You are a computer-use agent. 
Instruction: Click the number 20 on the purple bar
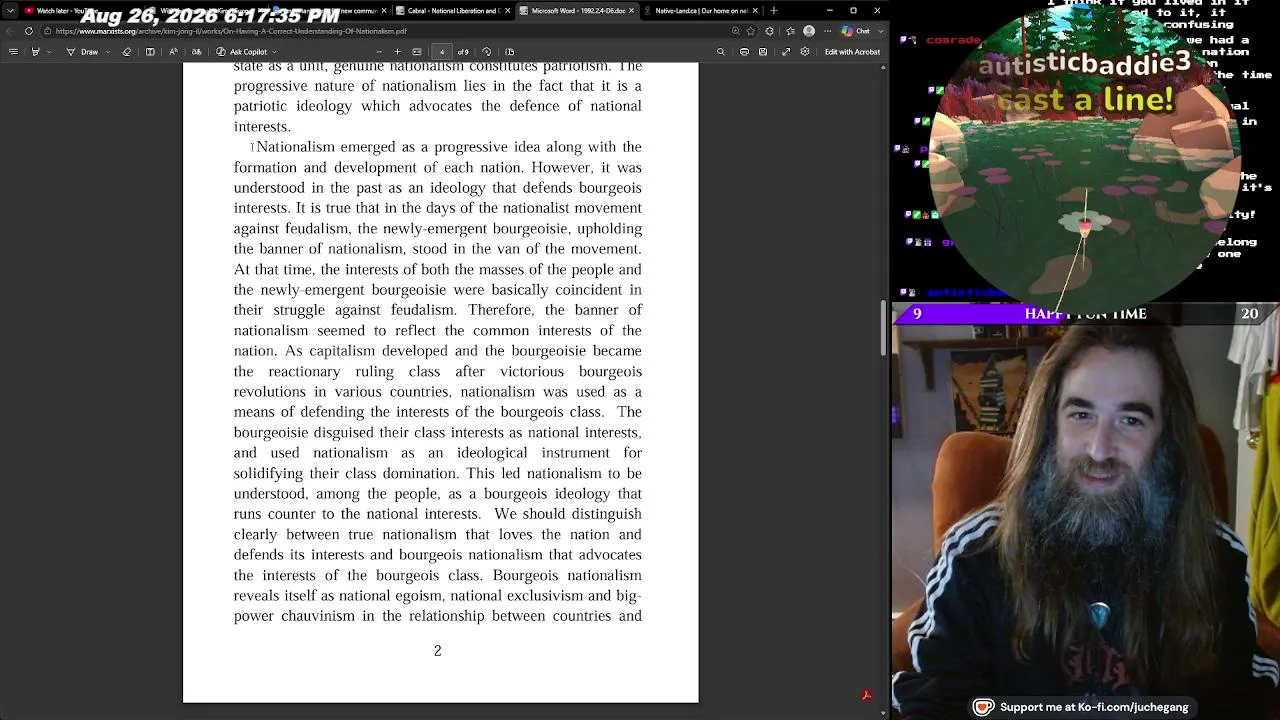[1250, 314]
